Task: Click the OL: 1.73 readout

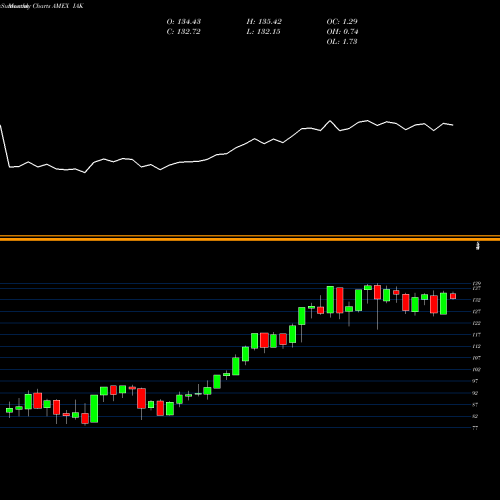Action: pos(342,42)
